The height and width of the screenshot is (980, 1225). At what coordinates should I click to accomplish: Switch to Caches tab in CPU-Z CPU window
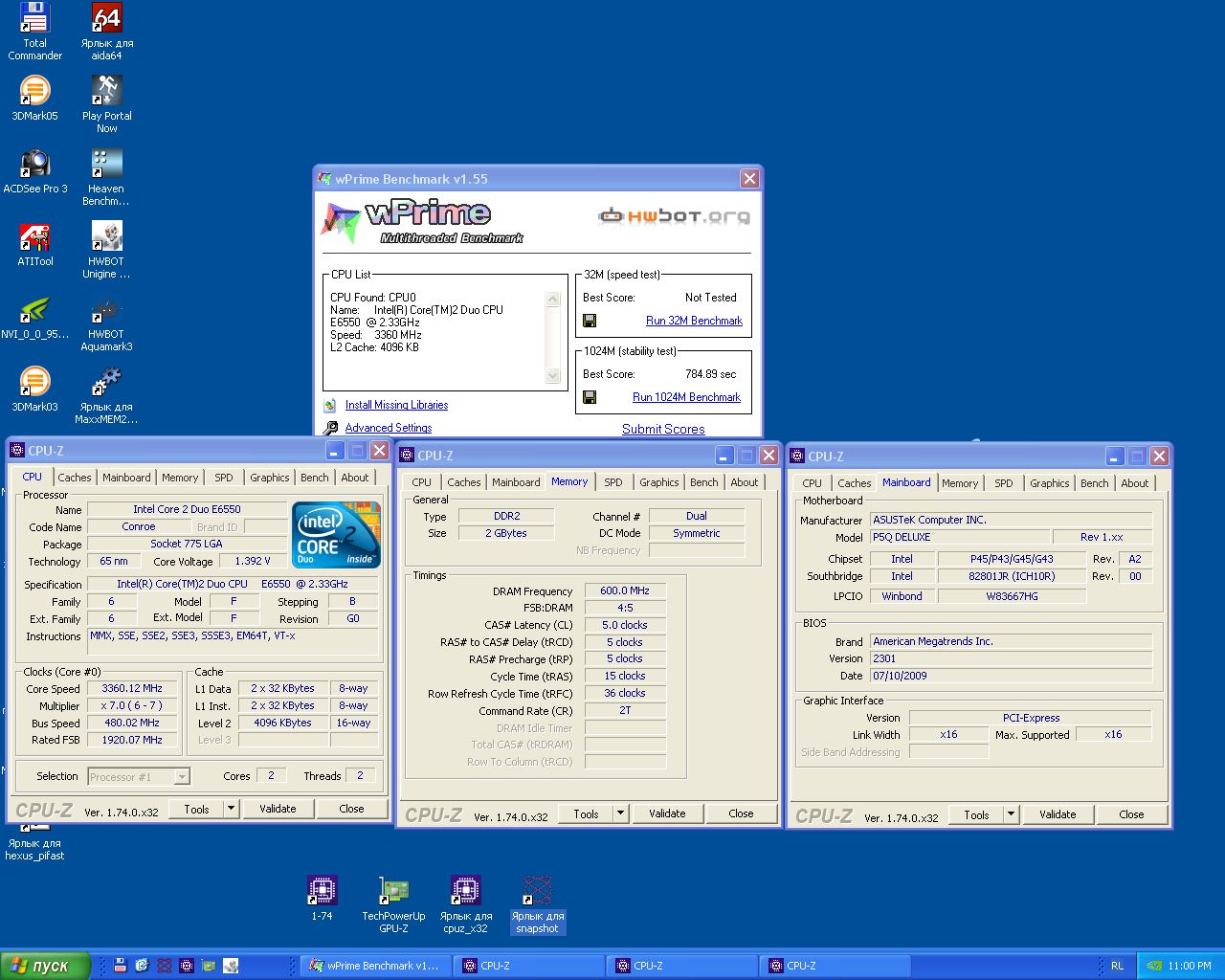(75, 478)
